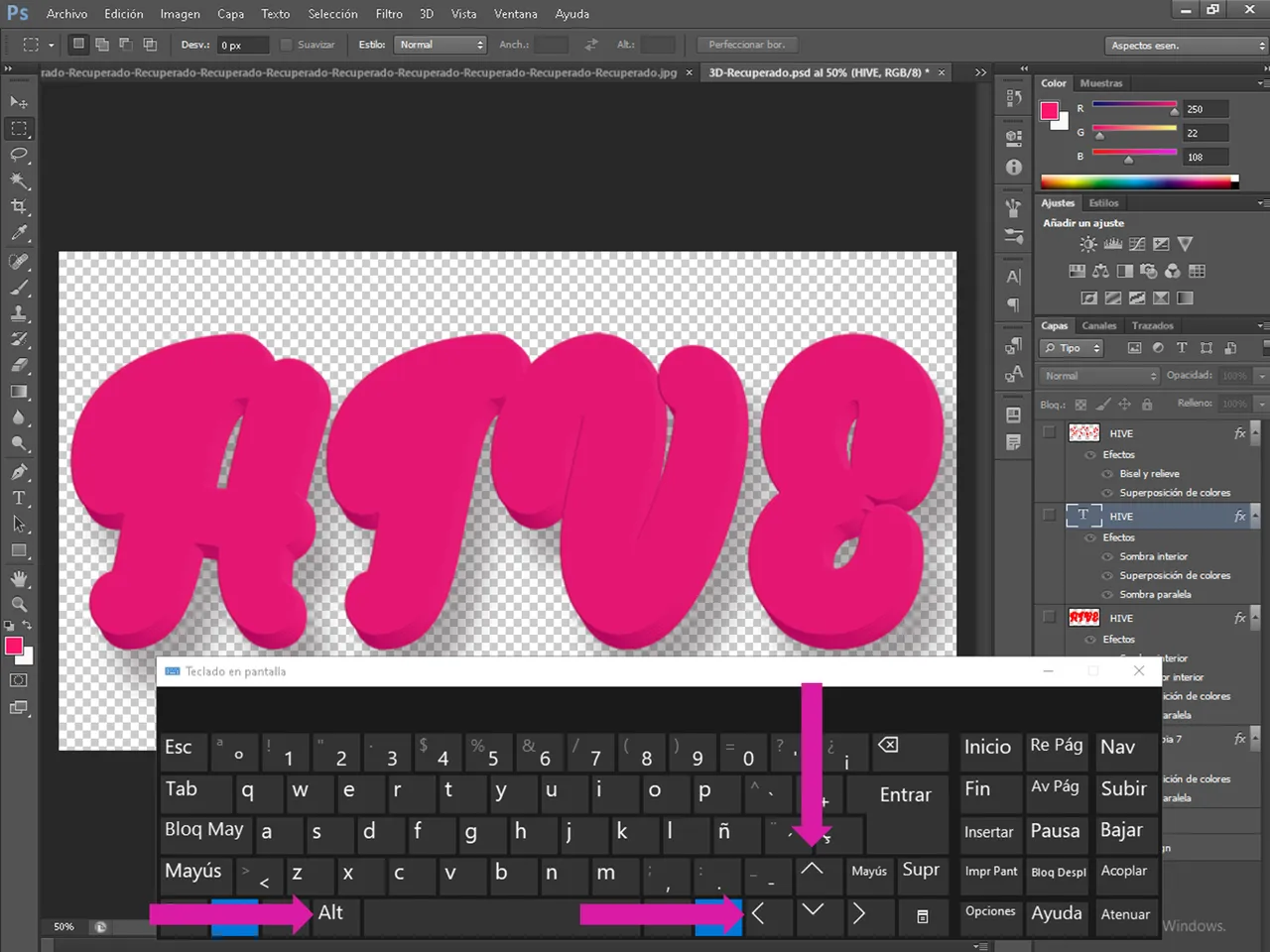The height and width of the screenshot is (952, 1270).
Task: Switch to the Canales tab
Action: point(1098,325)
